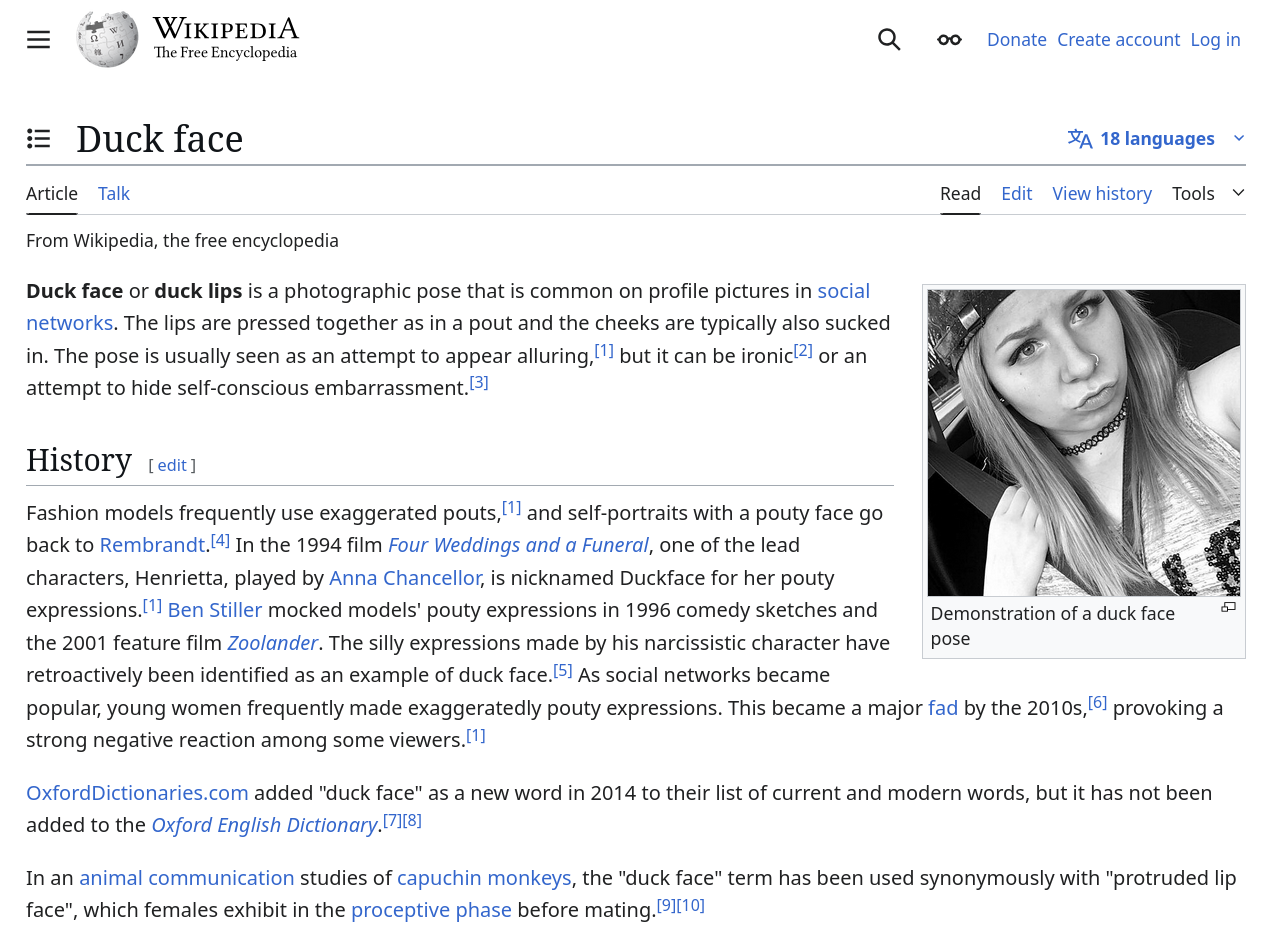
Task: Click citation [2] after 'ironic'
Action: coord(803,350)
